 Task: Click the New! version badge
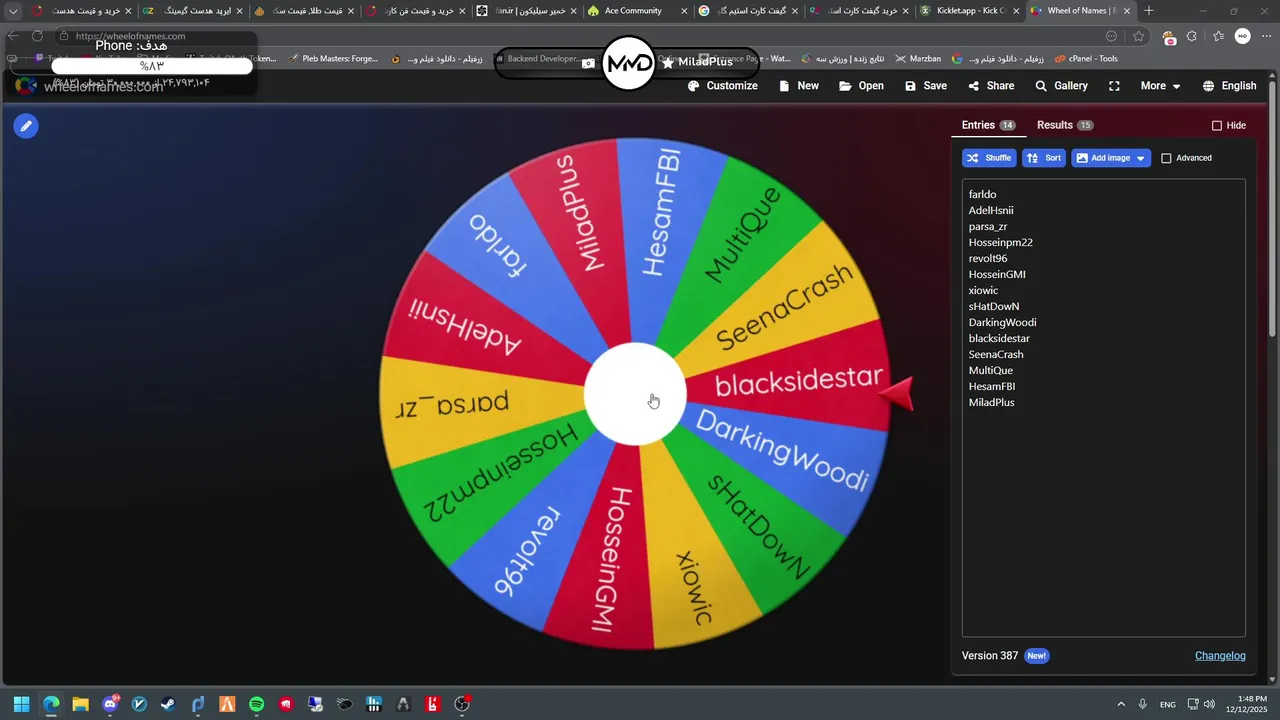(1037, 656)
